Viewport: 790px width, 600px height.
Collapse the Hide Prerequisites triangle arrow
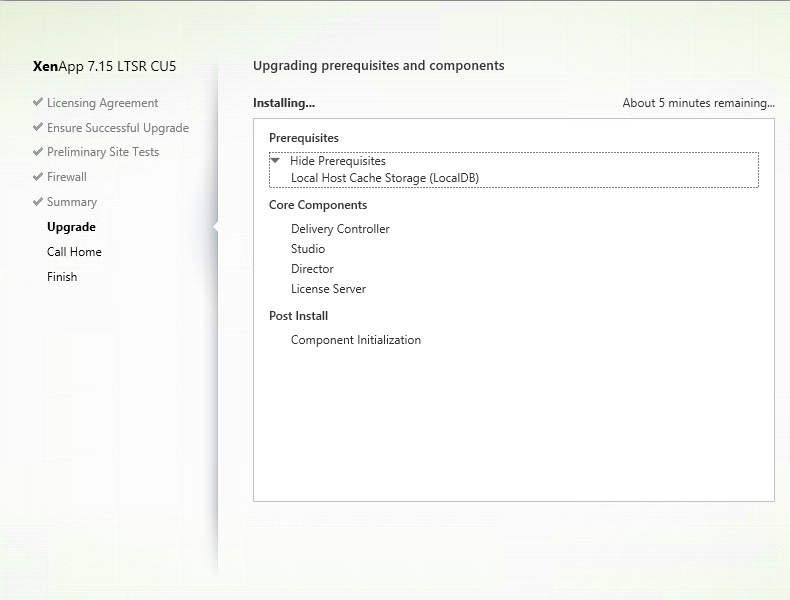[275, 161]
